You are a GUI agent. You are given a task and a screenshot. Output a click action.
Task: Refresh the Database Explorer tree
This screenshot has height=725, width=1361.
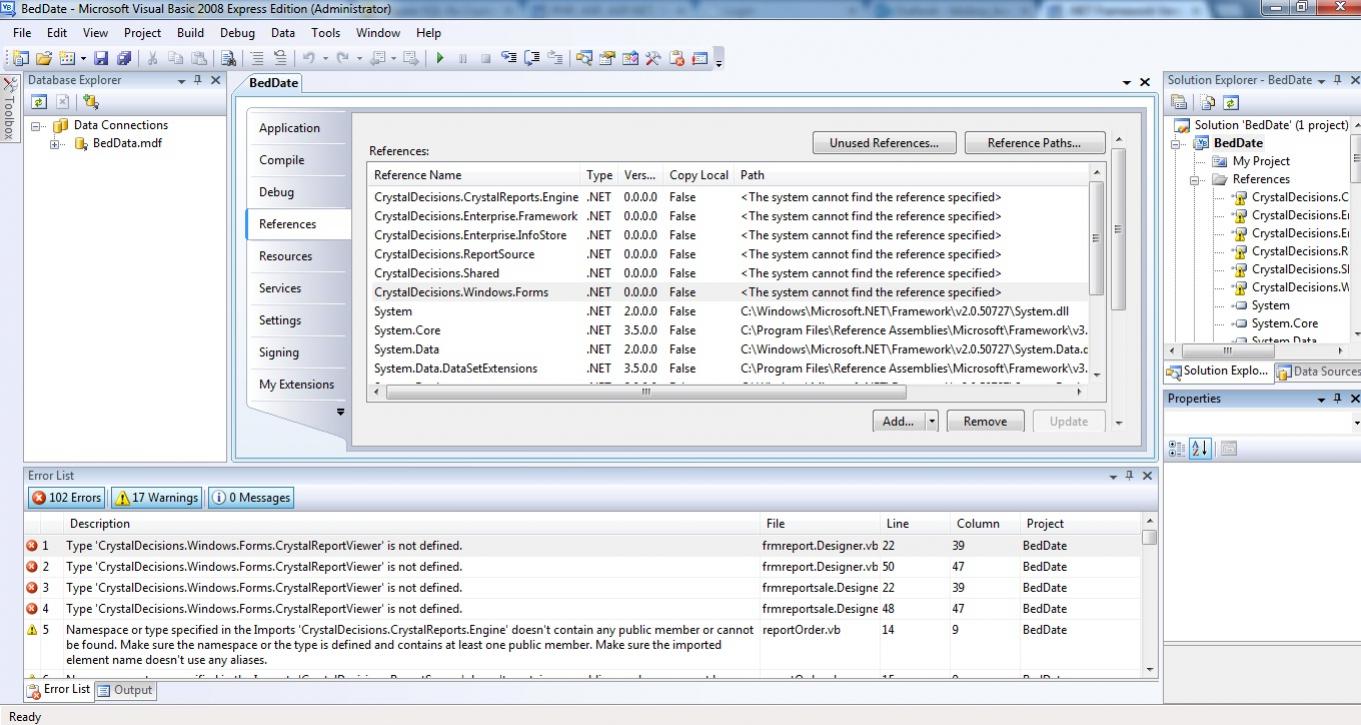click(x=39, y=101)
